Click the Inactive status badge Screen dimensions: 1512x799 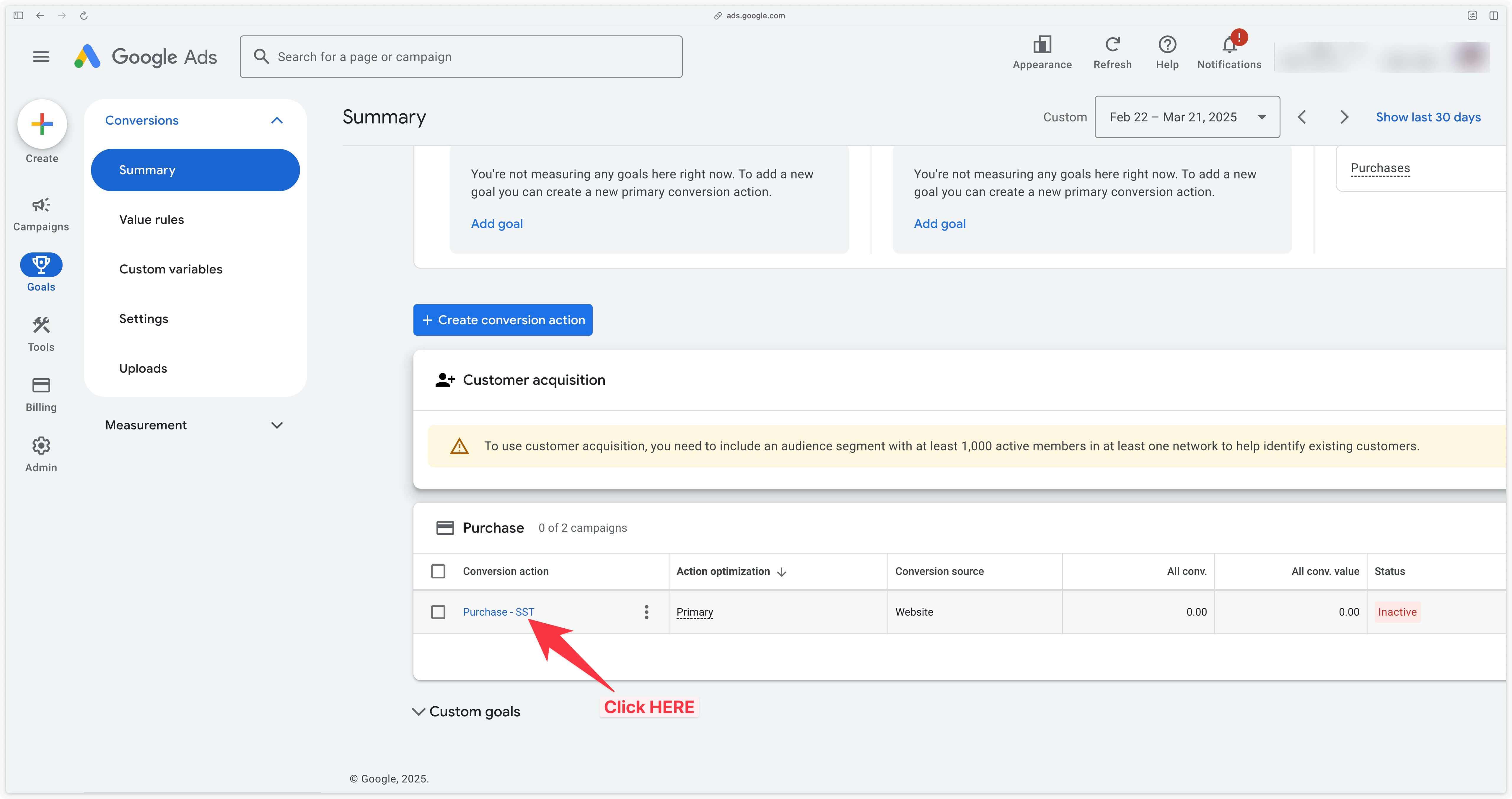(1397, 612)
